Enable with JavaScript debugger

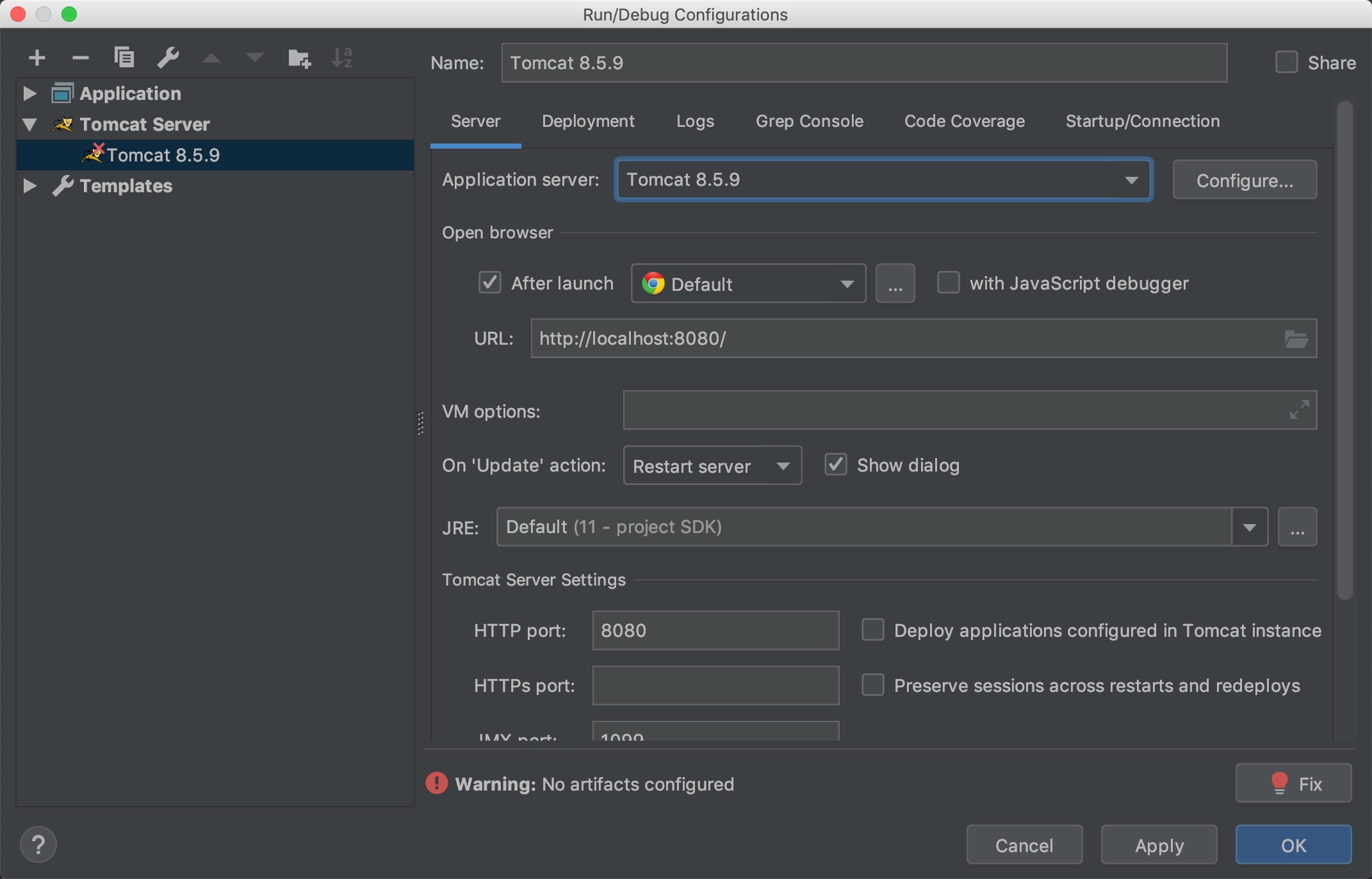[x=949, y=283]
